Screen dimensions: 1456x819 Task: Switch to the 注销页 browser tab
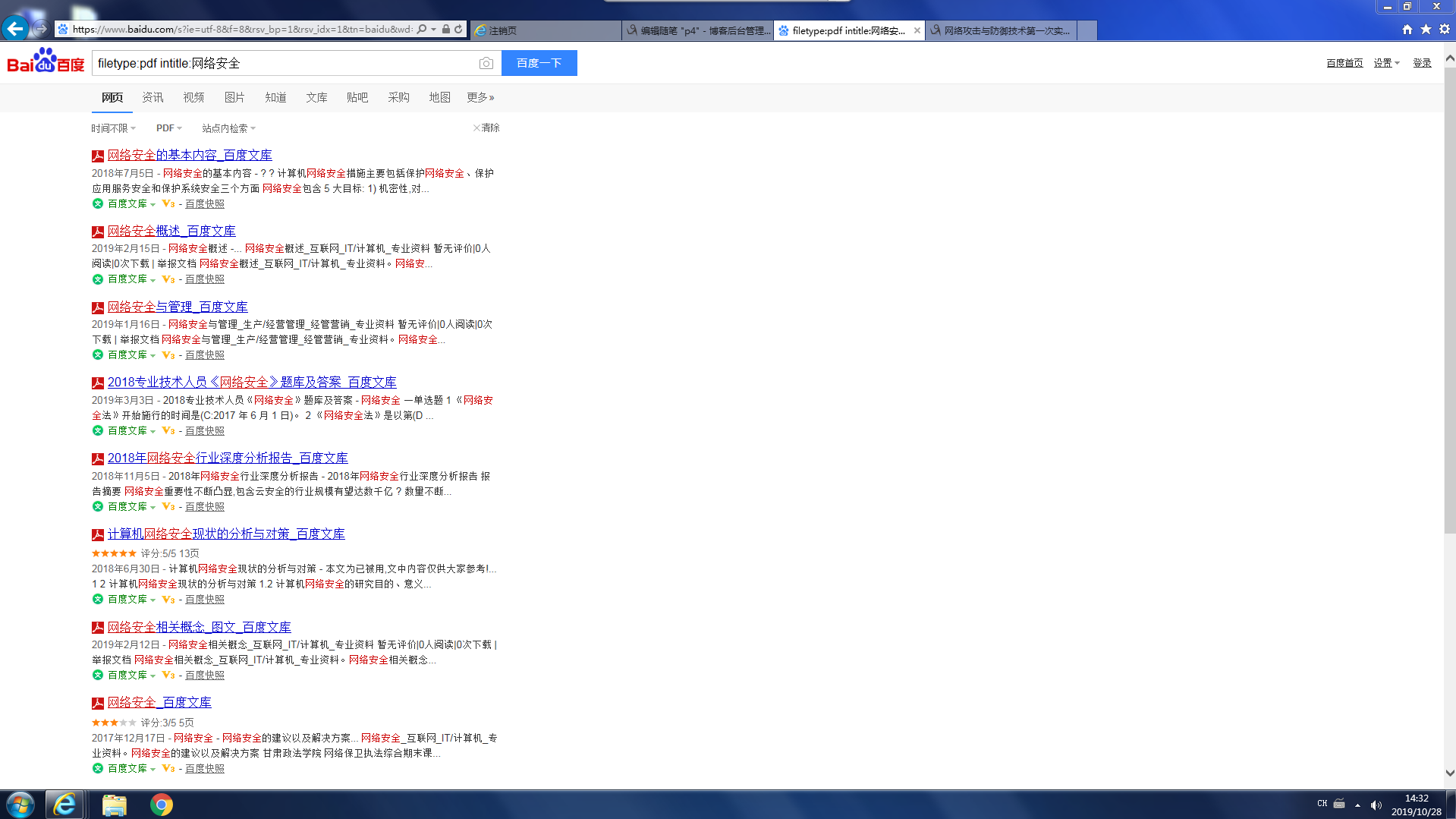[x=546, y=30]
